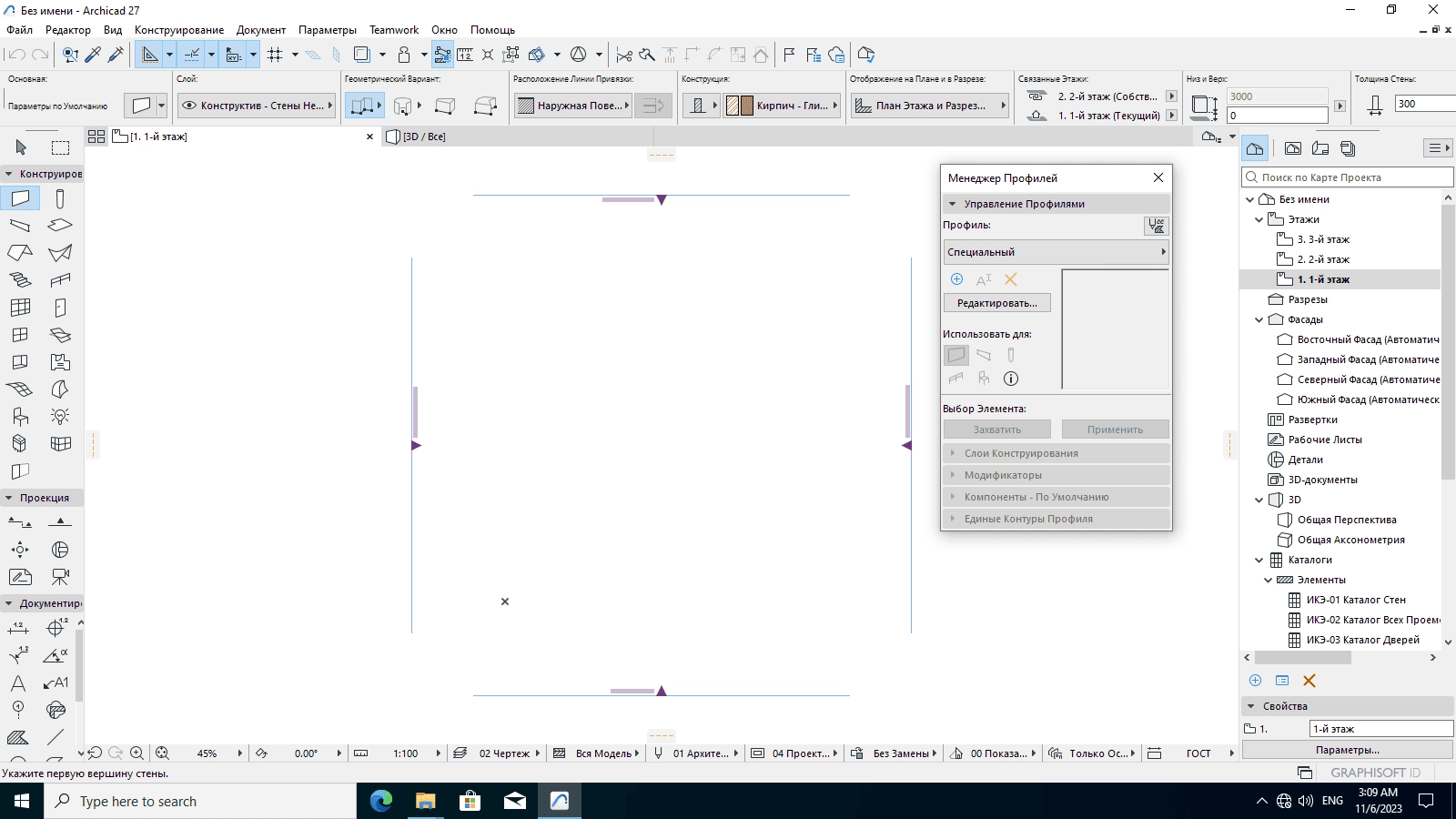Select 3. 3-й этаж in navigator
1456x819 pixels.
pyautogui.click(x=1323, y=239)
